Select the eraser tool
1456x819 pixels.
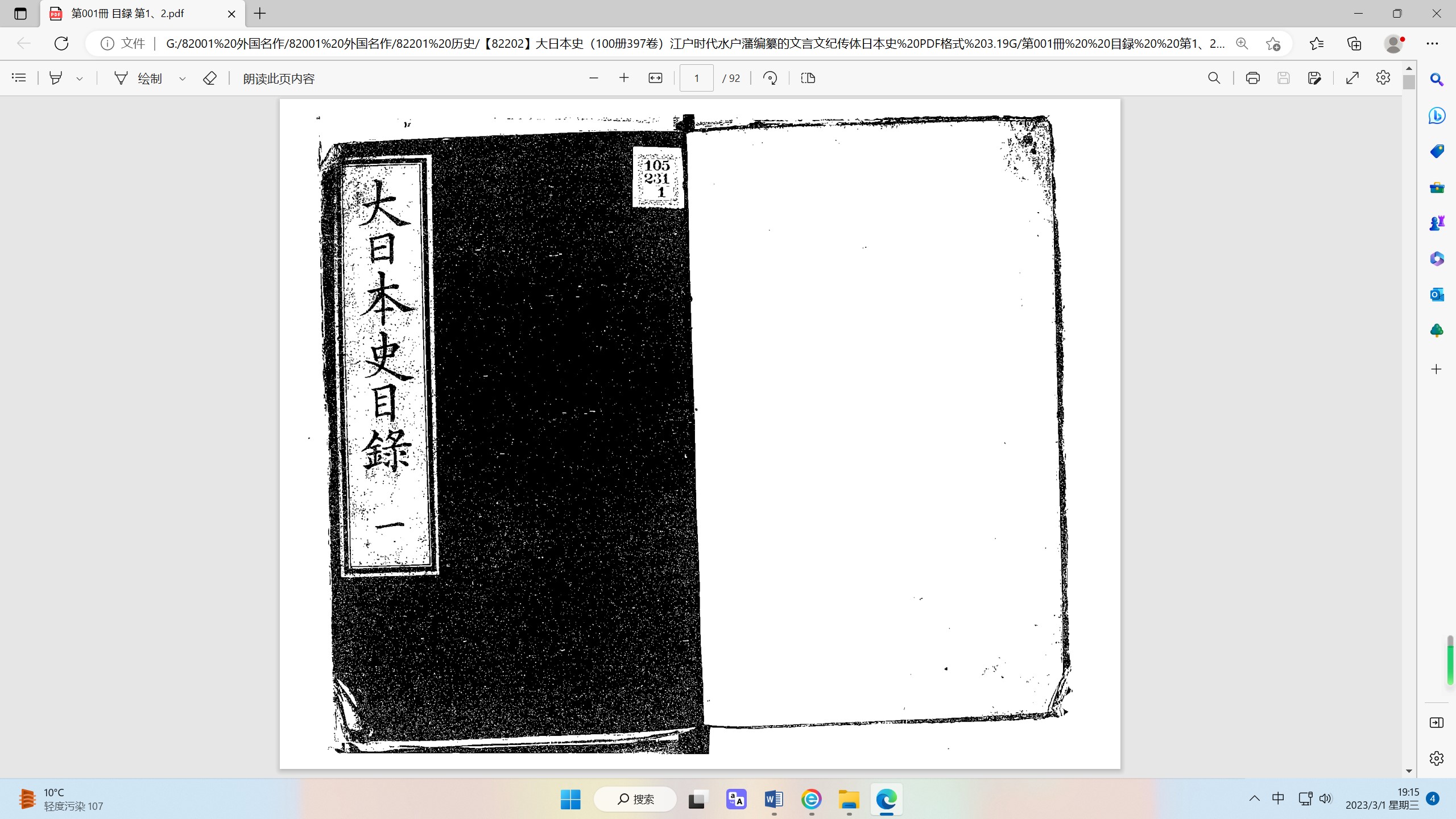click(210, 78)
